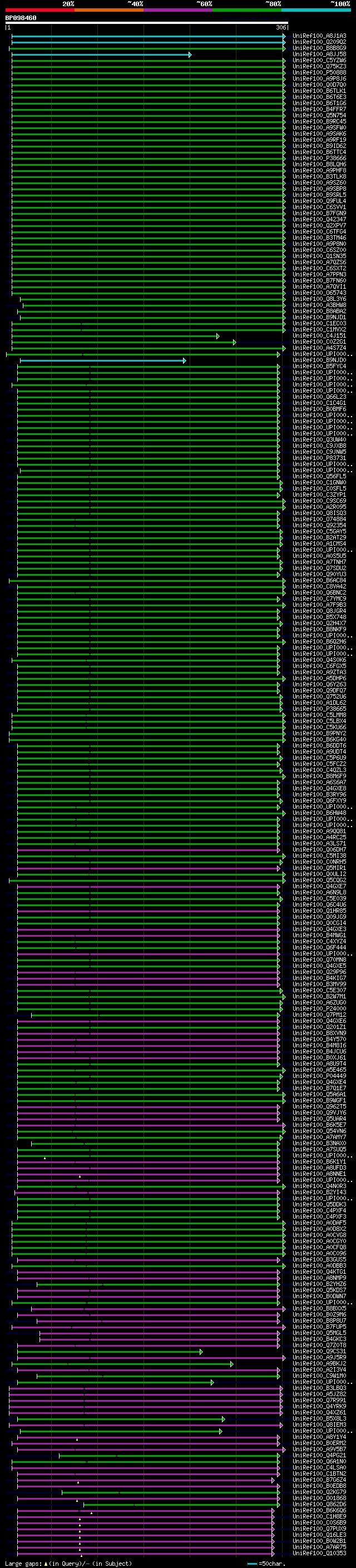Select UniRef100_C9SC69 hit
The image size is (356, 1568).
click(319, 501)
